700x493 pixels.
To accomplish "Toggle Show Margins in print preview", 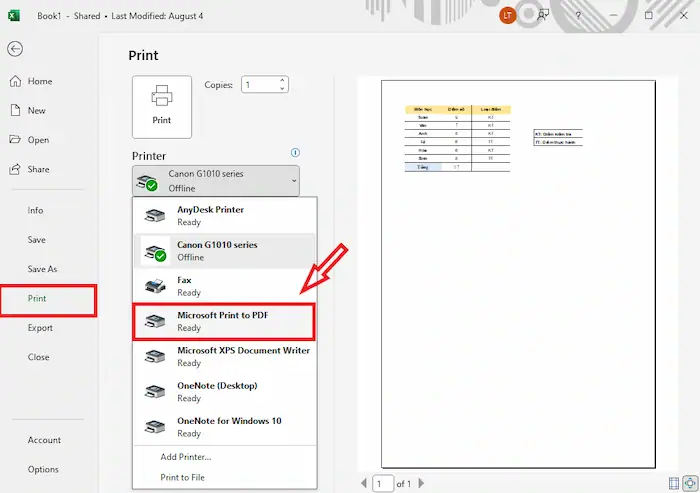I will [x=673, y=483].
